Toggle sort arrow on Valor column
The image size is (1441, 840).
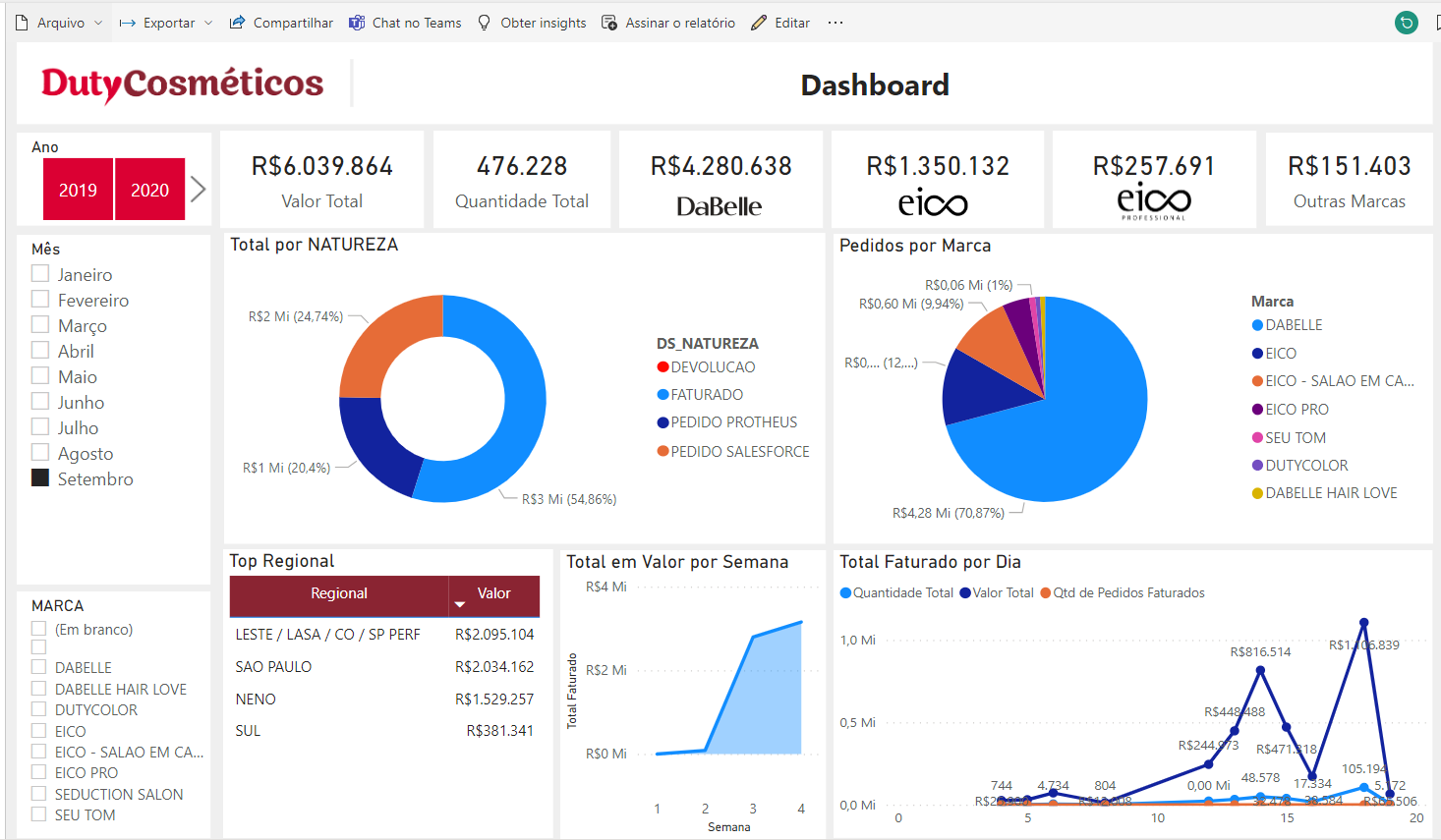point(459,604)
